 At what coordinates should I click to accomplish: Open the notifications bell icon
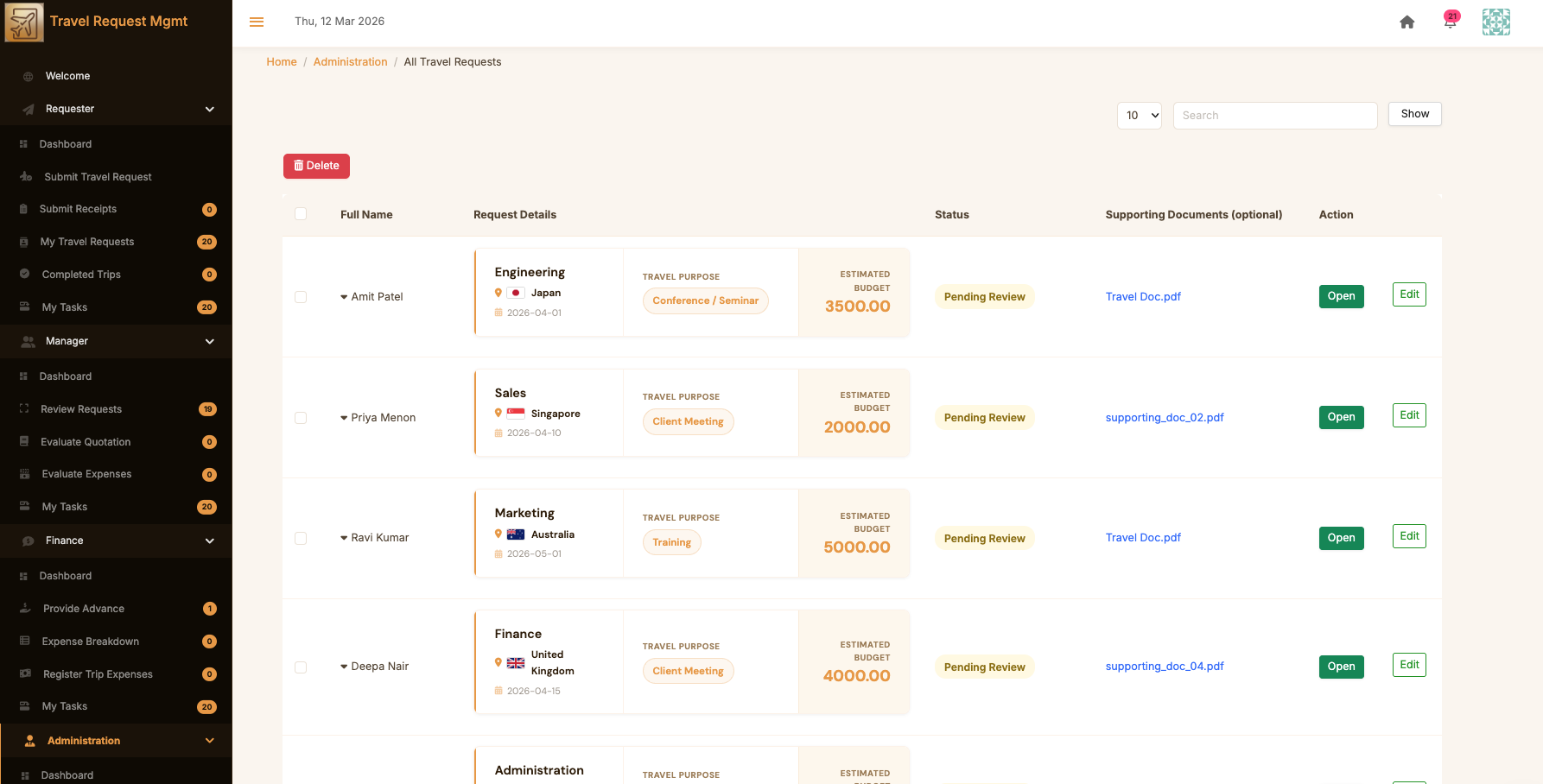click(x=1450, y=22)
